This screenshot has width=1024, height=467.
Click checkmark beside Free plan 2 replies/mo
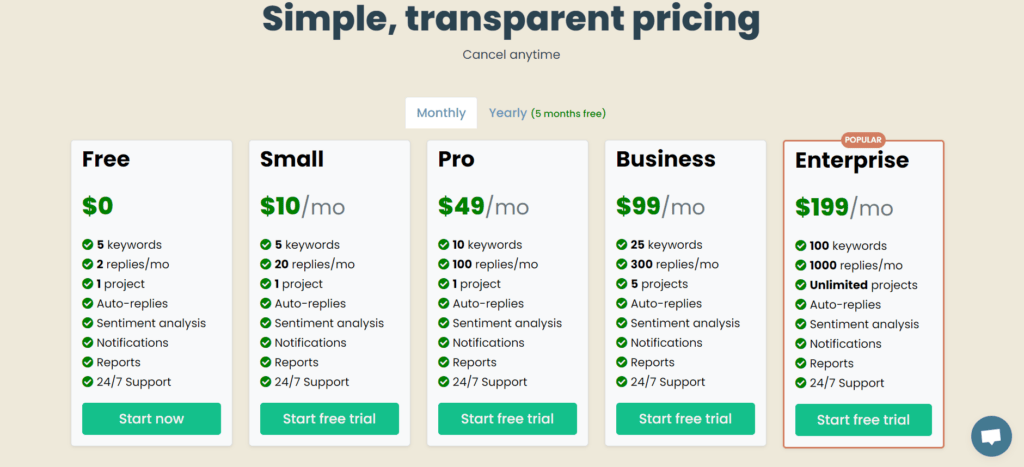pos(88,264)
